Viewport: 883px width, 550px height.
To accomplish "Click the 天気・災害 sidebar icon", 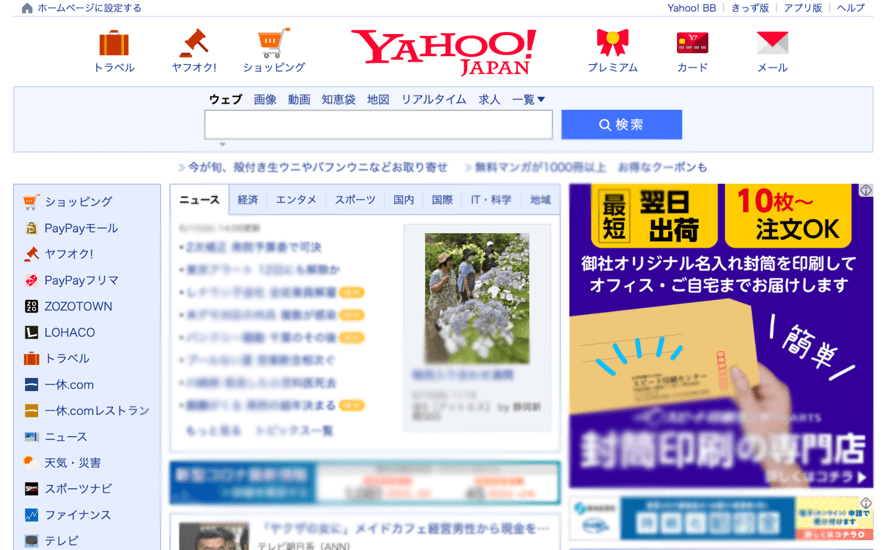I will pyautogui.click(x=31, y=463).
